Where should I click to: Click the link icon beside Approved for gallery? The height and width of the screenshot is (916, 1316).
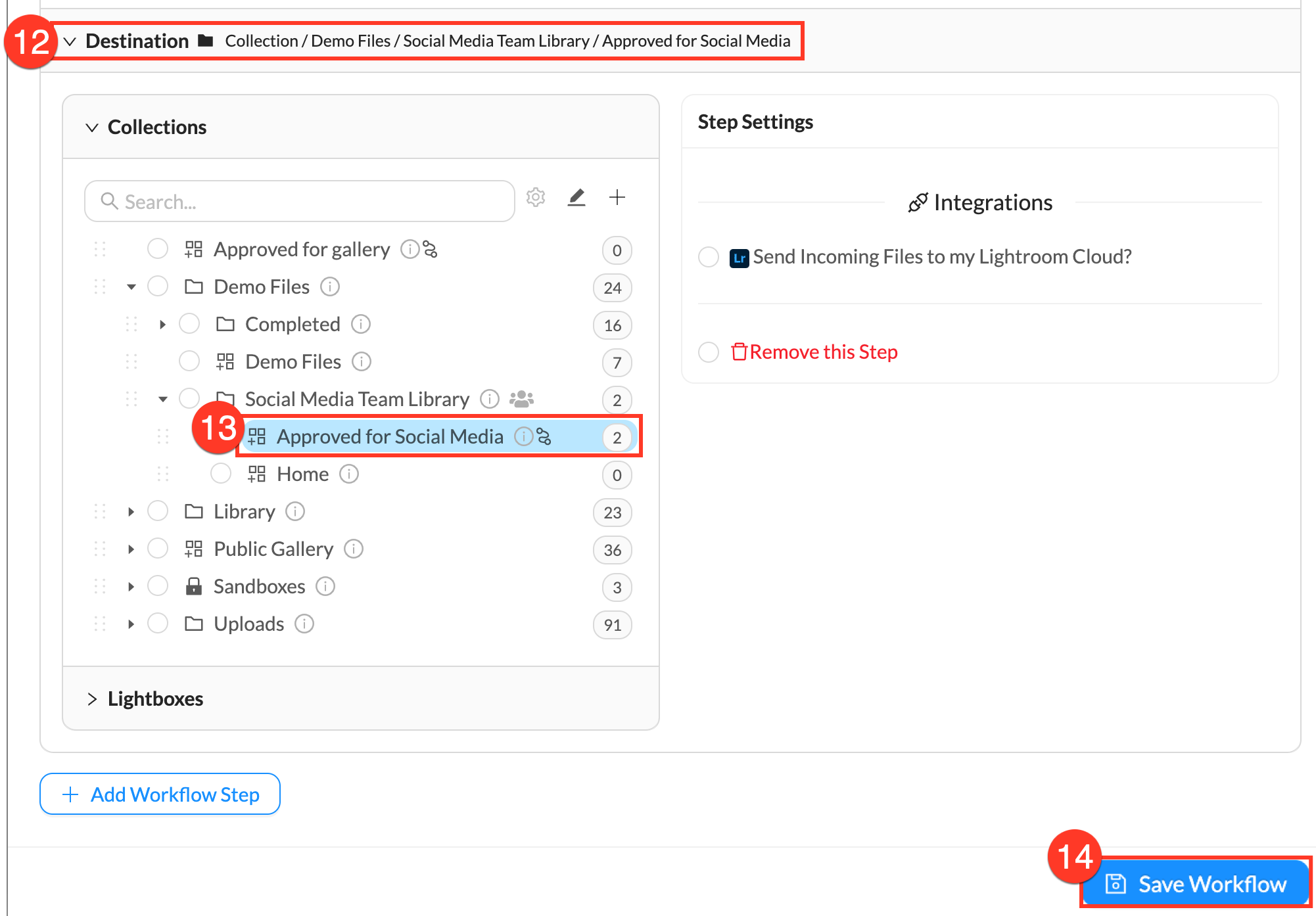[x=430, y=250]
